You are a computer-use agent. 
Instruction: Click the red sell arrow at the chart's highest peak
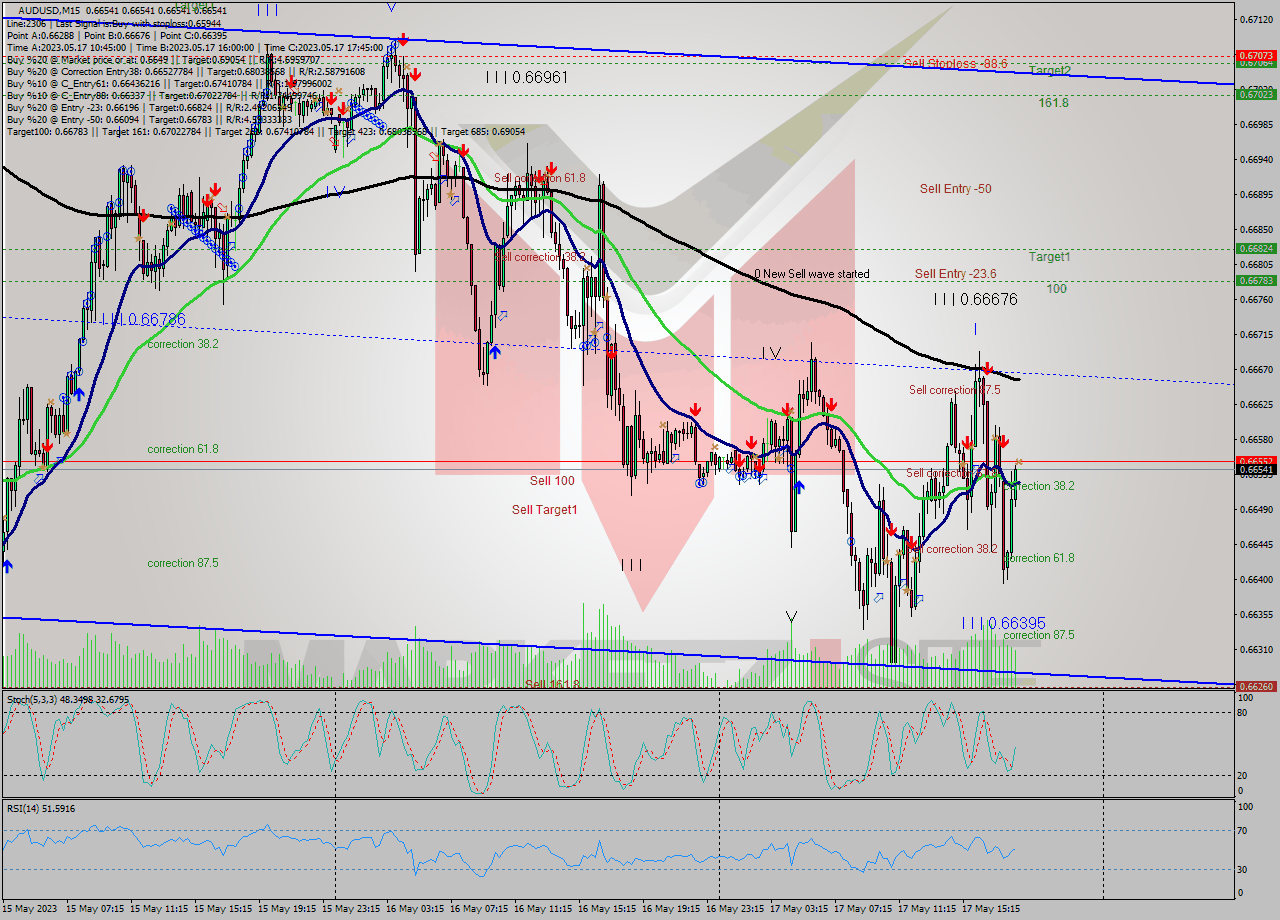pyautogui.click(x=402, y=40)
